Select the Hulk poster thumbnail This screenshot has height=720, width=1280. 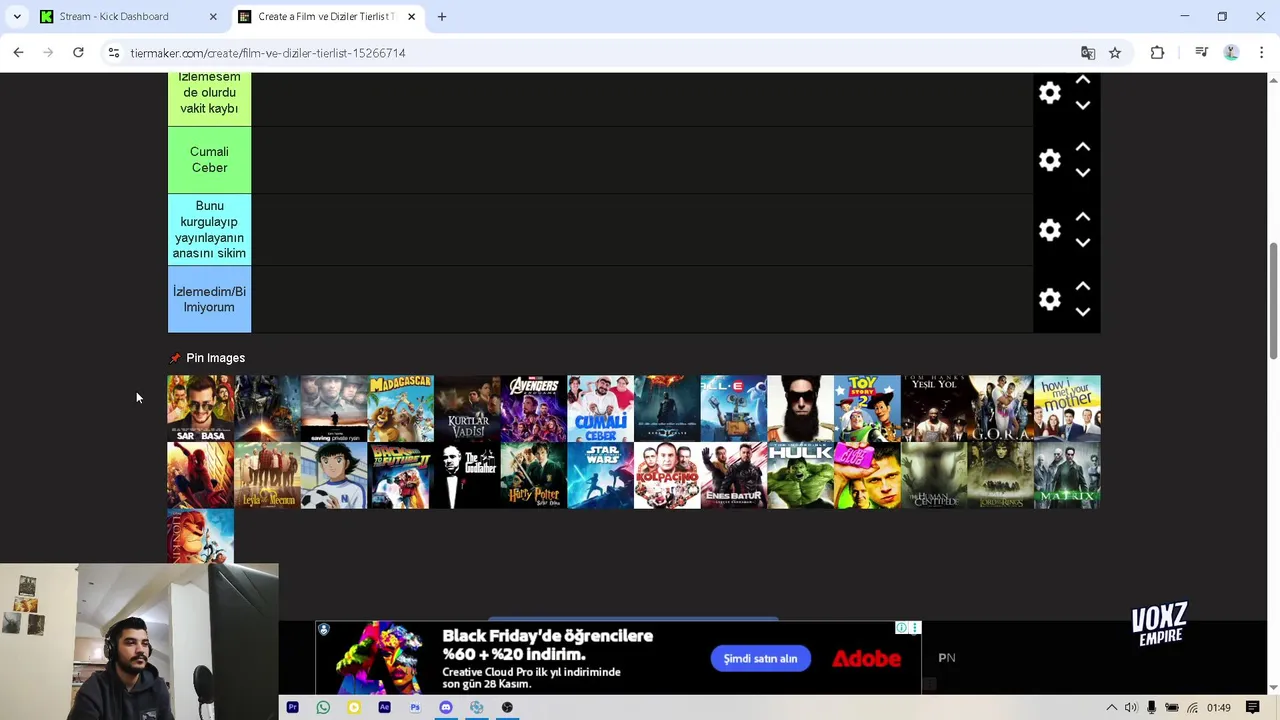tap(800, 475)
